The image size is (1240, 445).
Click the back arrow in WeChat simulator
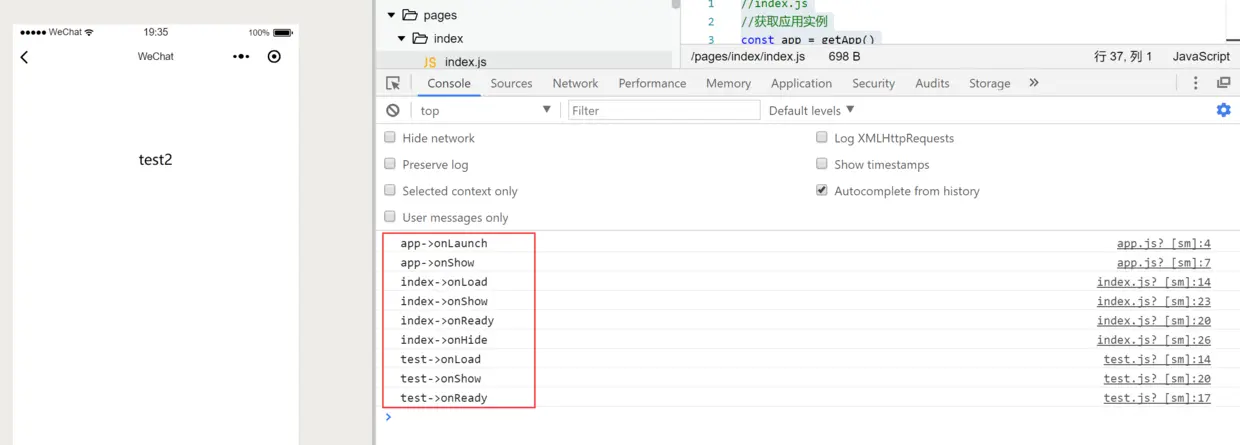(25, 57)
